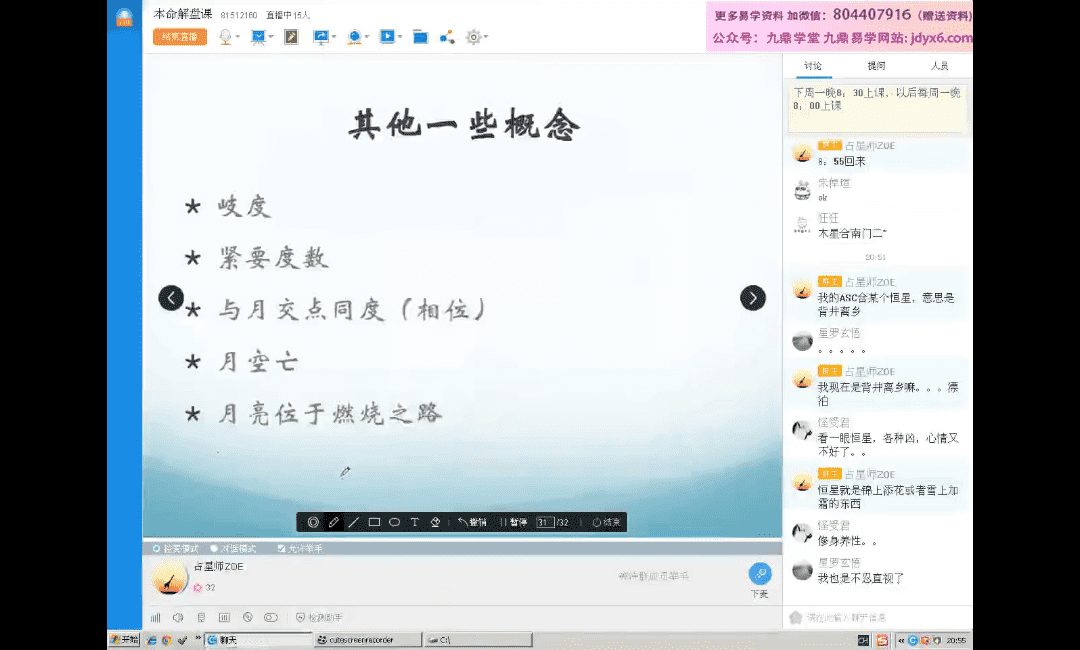The height and width of the screenshot is (650, 1080).
Task: Switch to the 提问 tab
Action: click(x=876, y=66)
